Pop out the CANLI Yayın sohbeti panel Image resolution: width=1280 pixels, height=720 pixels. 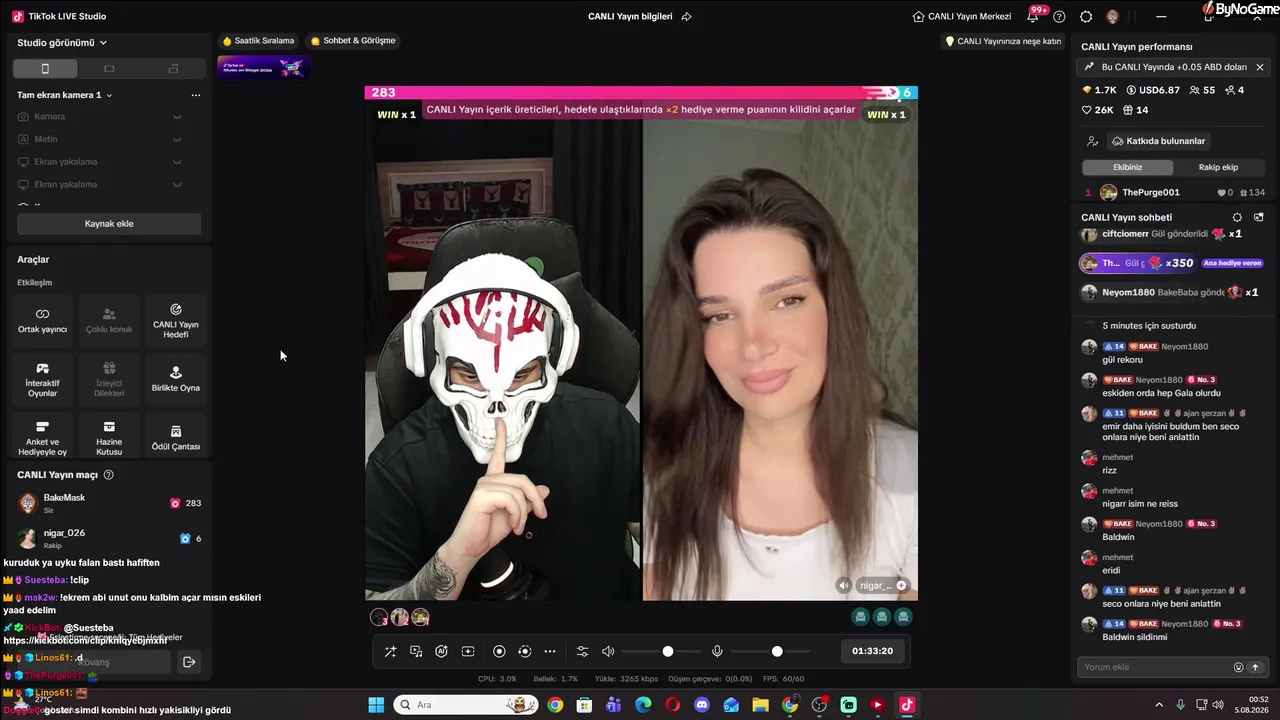click(1259, 217)
